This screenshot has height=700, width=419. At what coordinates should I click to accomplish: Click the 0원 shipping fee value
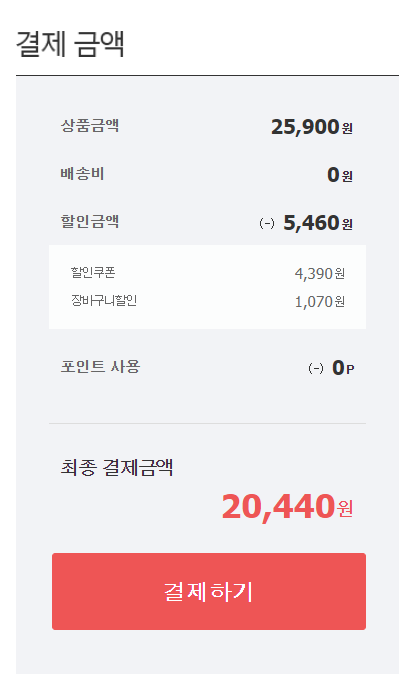(x=340, y=175)
